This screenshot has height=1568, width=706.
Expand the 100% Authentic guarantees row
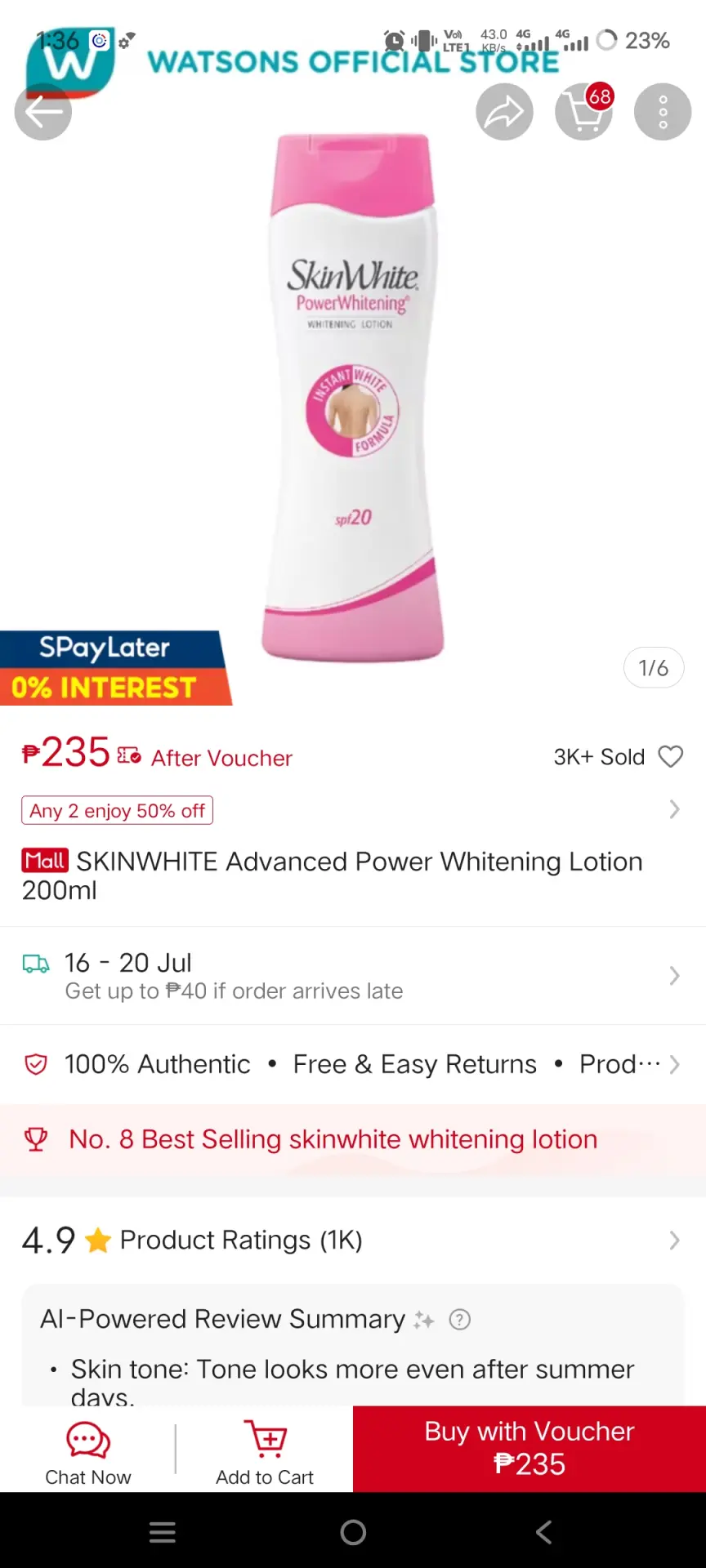(x=353, y=1064)
